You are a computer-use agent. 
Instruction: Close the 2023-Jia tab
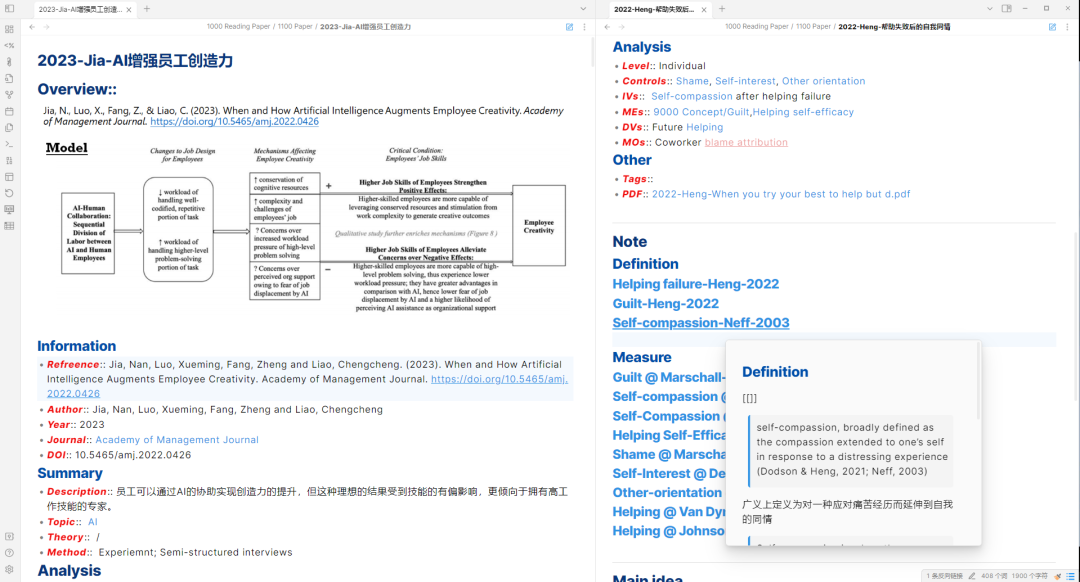click(x=129, y=10)
